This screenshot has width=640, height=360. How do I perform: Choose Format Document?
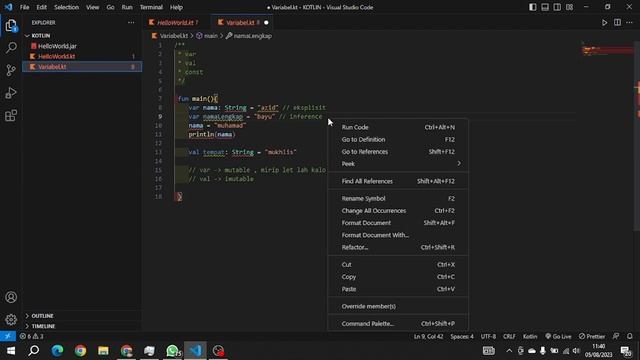pos(398,223)
